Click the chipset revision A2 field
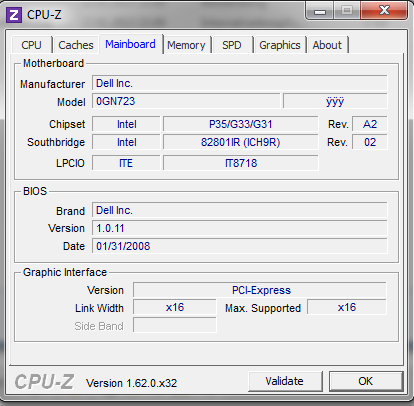This screenshot has width=414, height=406. (x=370, y=124)
